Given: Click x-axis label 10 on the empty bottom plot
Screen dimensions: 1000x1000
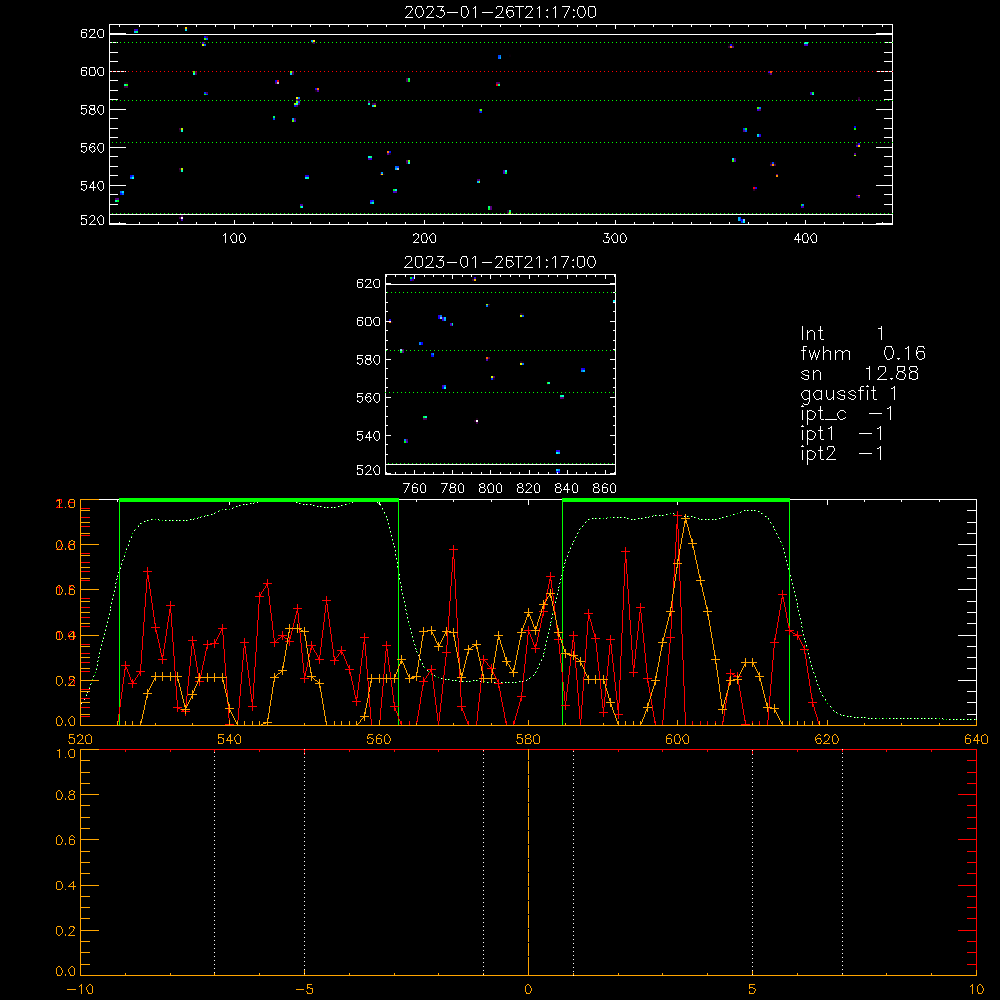Looking at the screenshot, I should pos(976,989).
